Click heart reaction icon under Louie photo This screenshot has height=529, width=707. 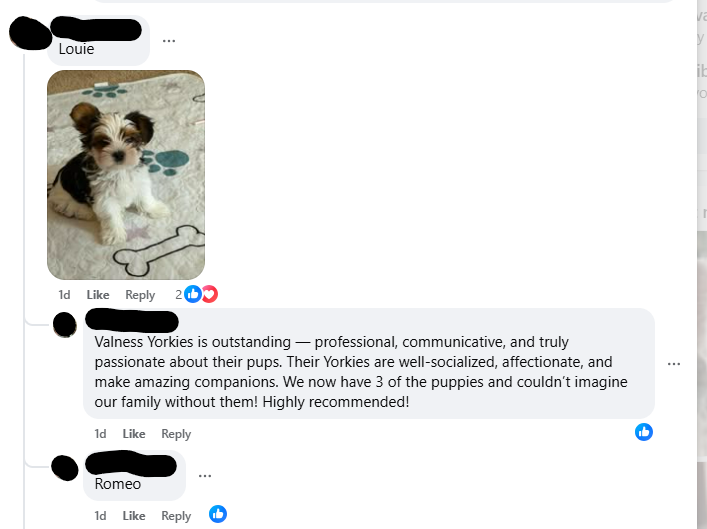[x=210, y=294]
